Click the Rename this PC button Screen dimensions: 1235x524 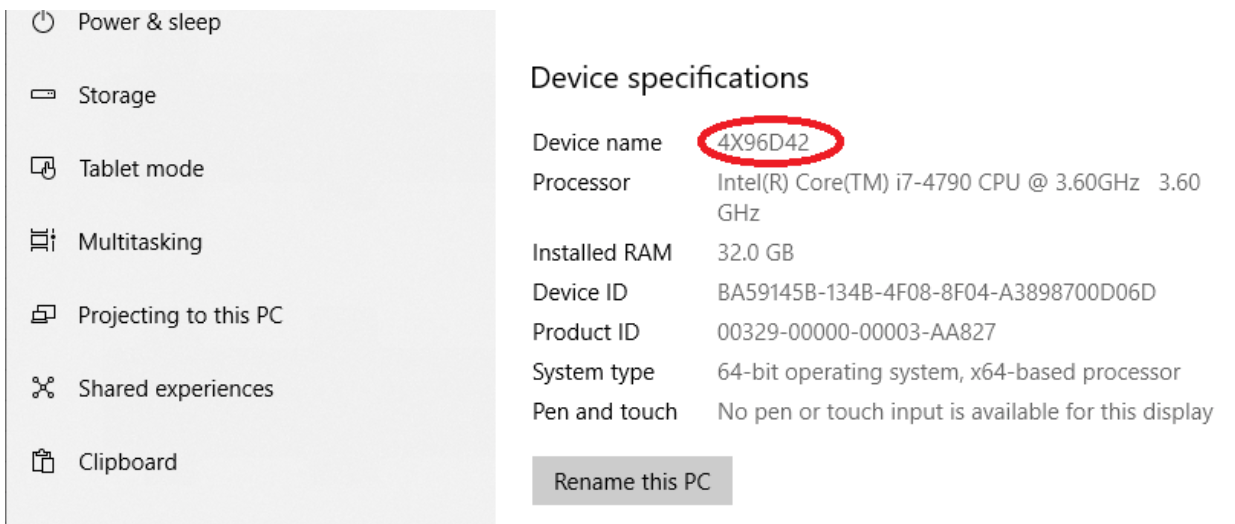[x=632, y=481]
